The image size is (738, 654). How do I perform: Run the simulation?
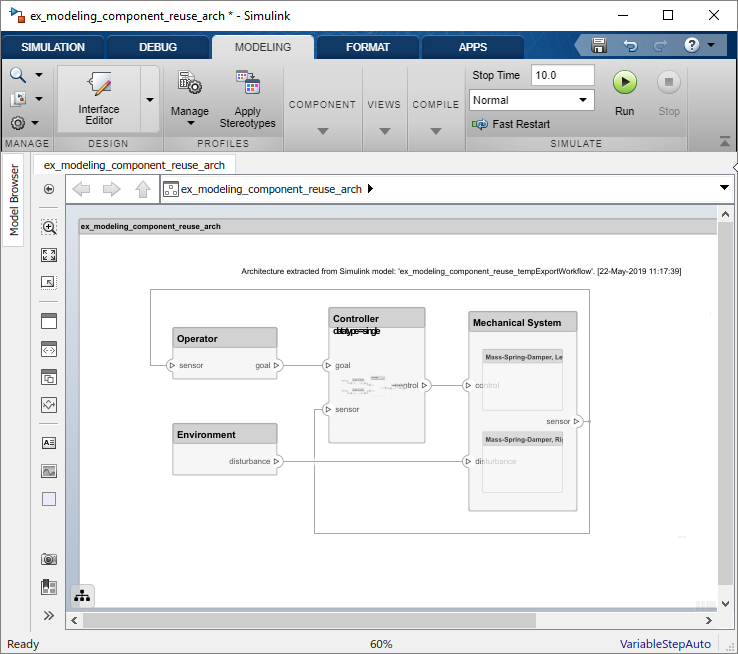(625, 94)
